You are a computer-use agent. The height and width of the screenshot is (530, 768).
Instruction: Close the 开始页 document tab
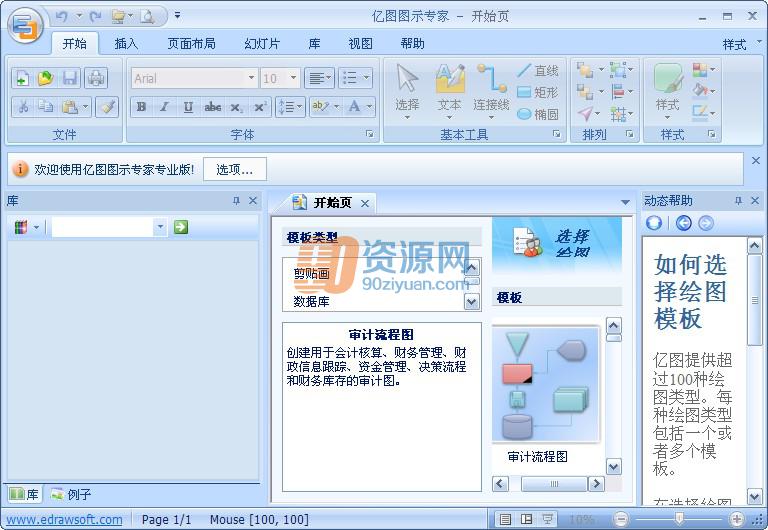coord(365,203)
